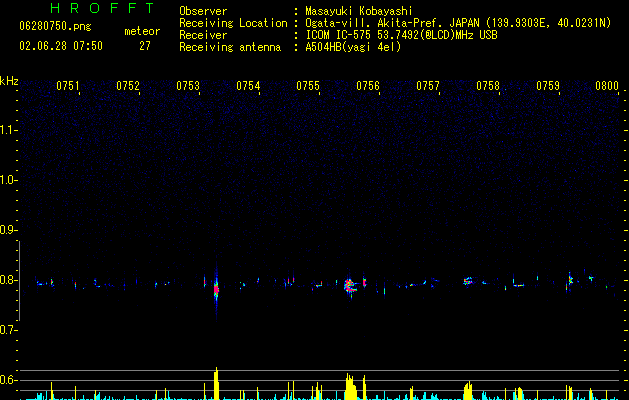
Task: Click the 0754 time marker
Action: pyautogui.click(x=248, y=86)
